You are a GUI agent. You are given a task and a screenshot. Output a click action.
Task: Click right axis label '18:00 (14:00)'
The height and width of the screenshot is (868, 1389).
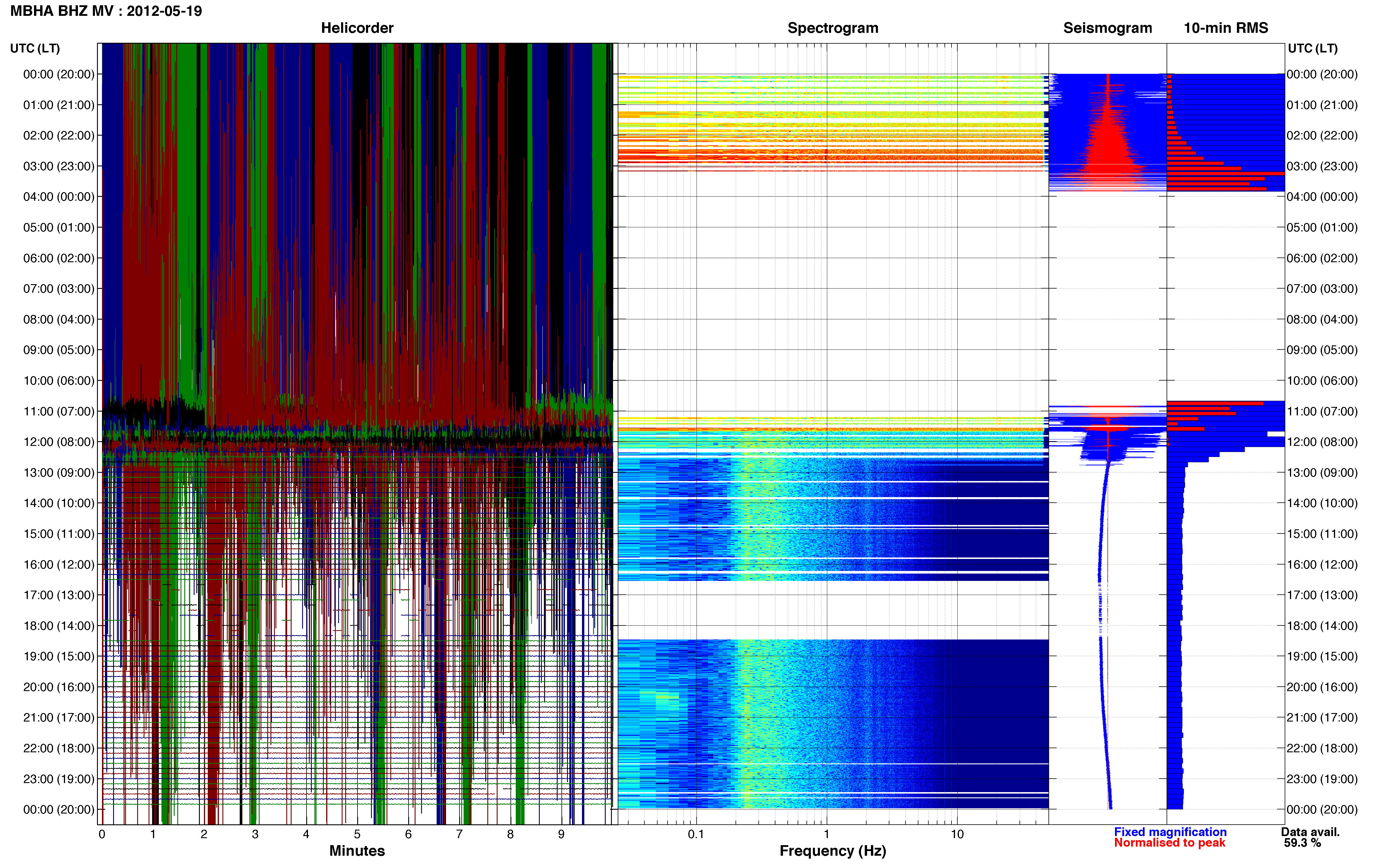[x=1322, y=626]
